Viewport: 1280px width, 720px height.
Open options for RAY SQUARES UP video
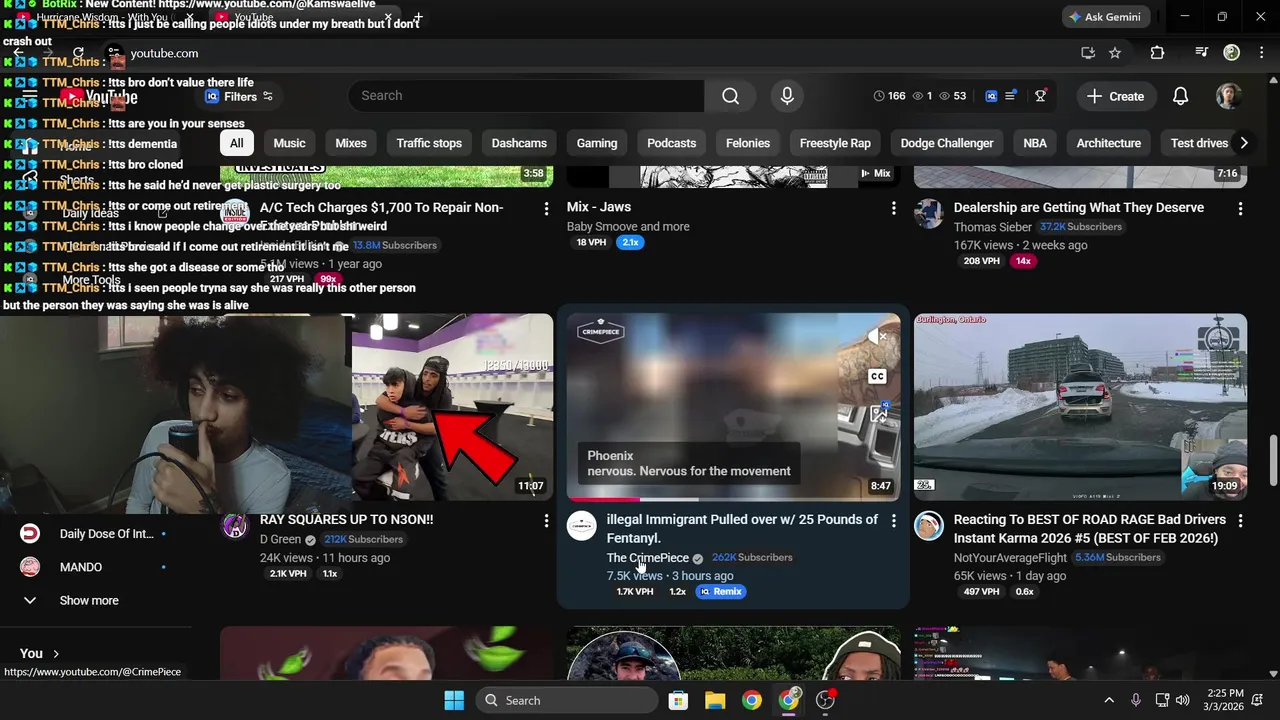[x=546, y=520]
